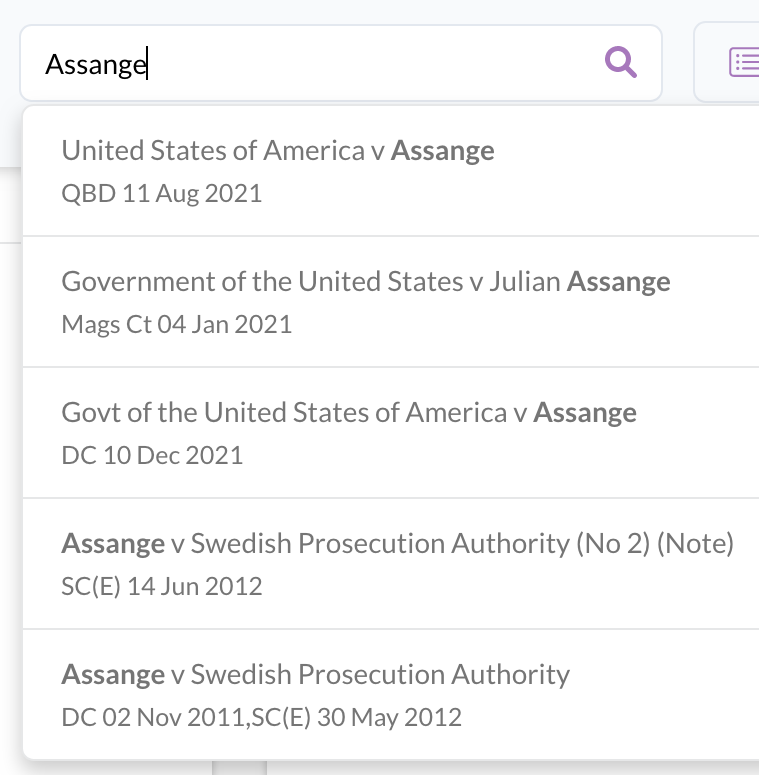The image size is (759, 775).
Task: Open the last suggestion, Assange v Swedish Prosecution Authority
Action: point(316,675)
